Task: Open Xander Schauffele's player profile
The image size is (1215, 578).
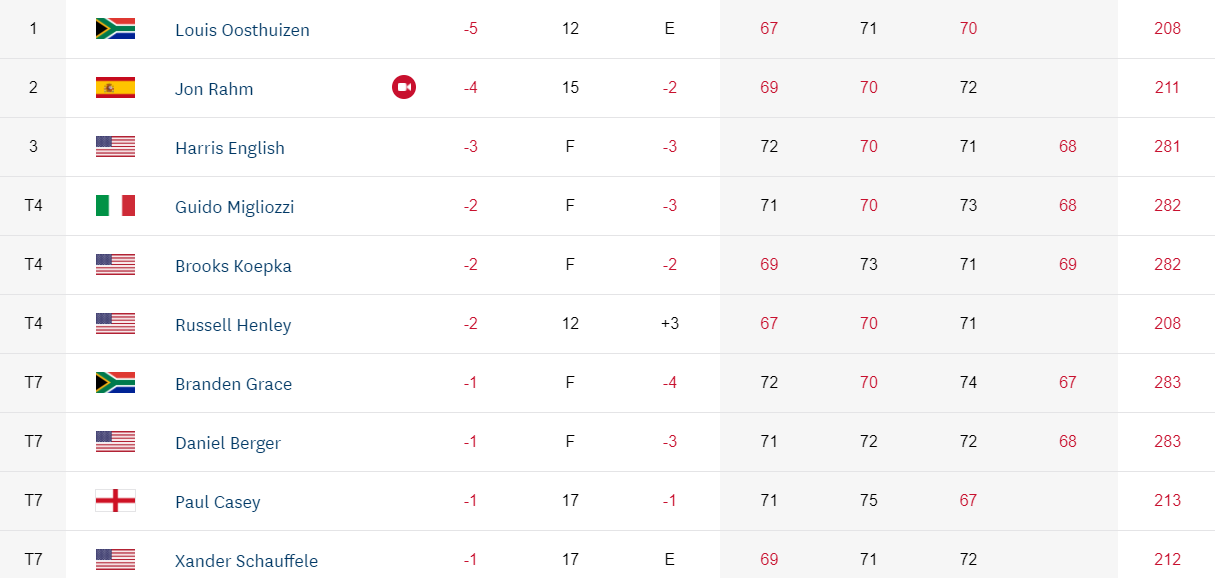Action: click(x=246, y=561)
